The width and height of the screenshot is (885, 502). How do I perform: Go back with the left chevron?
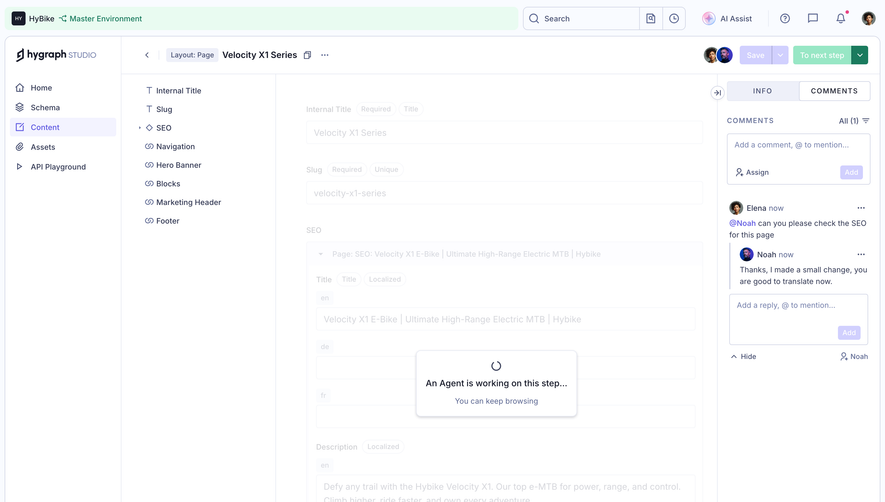[147, 55]
